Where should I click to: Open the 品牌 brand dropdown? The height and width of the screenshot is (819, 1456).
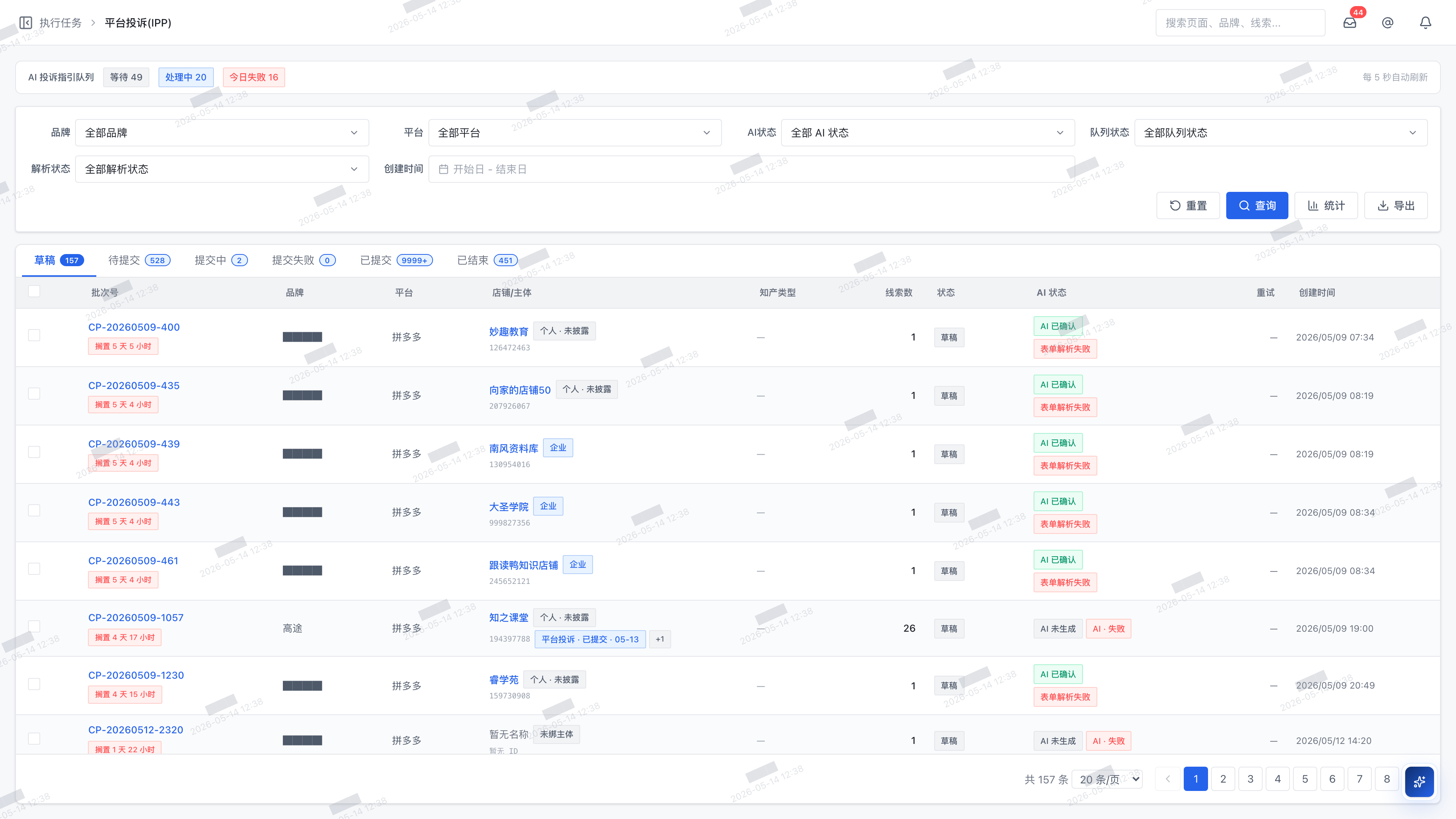point(221,133)
